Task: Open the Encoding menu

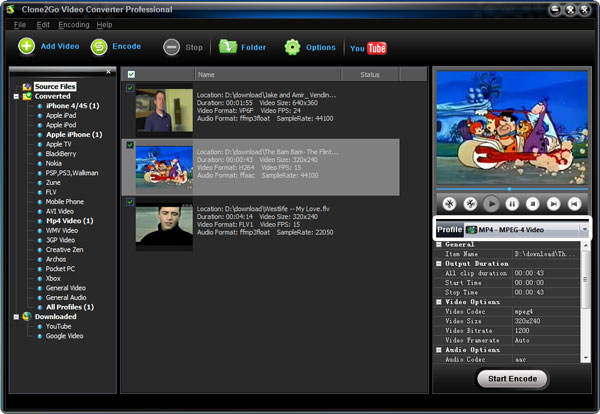Action: (73, 24)
